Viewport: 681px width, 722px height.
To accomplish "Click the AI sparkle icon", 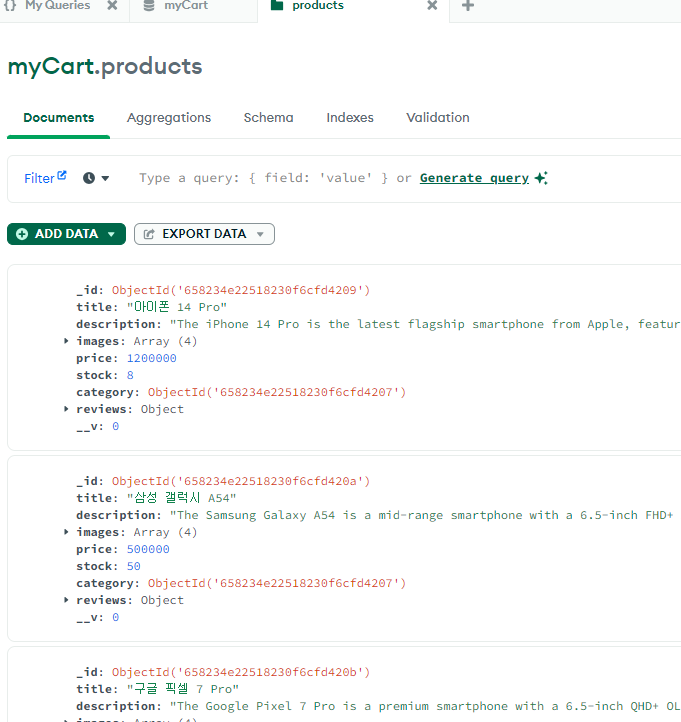I will click(x=541, y=178).
